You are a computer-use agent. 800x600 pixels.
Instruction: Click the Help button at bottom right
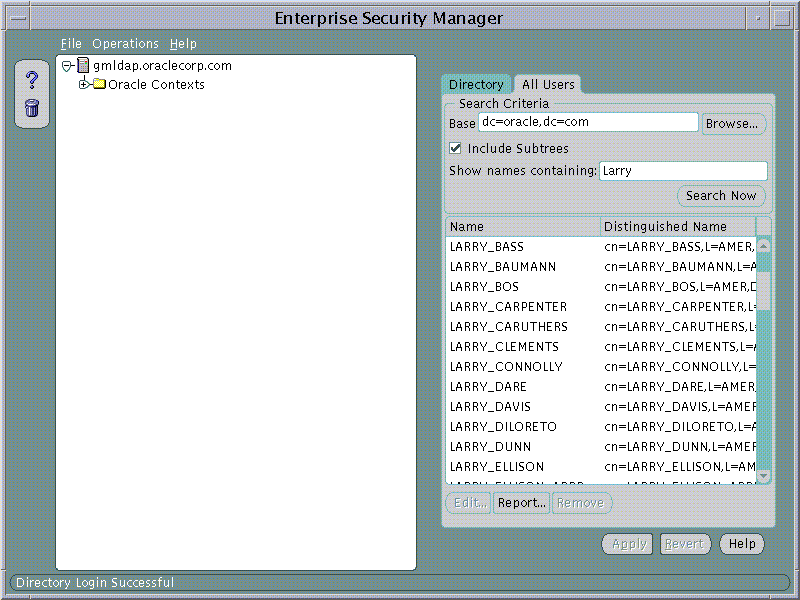[742, 544]
